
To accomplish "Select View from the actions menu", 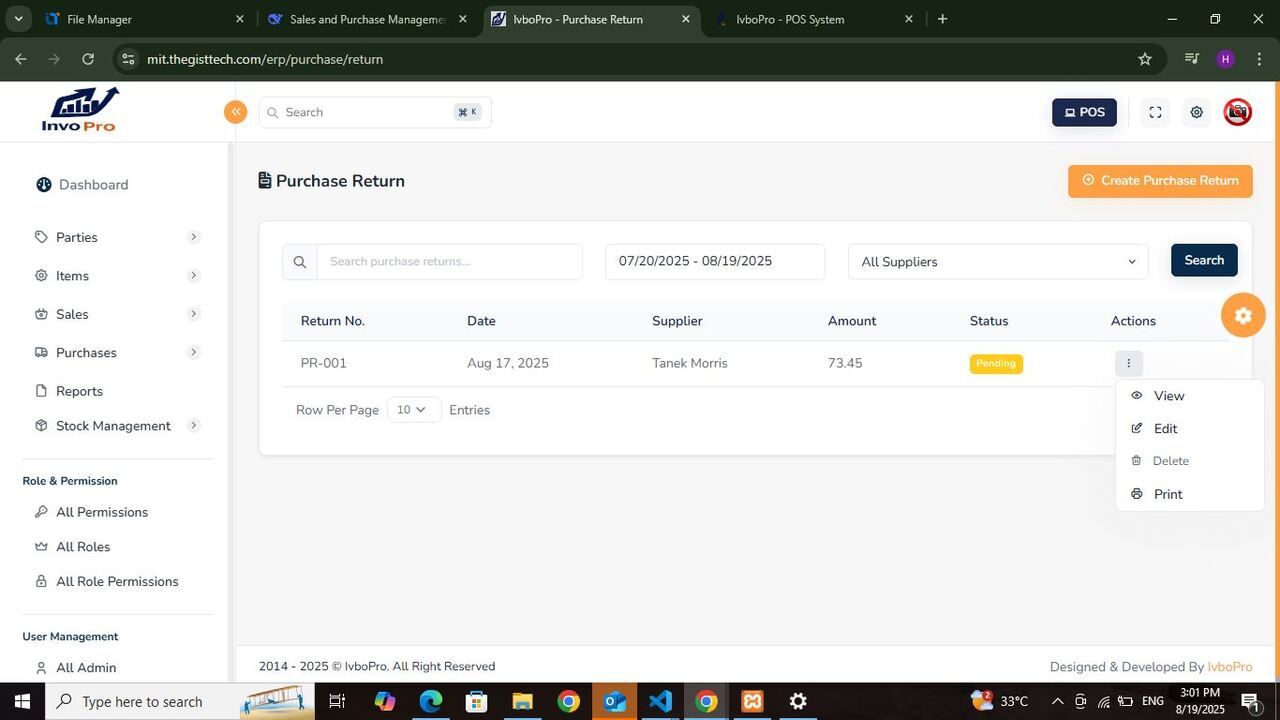I will [x=1168, y=396].
